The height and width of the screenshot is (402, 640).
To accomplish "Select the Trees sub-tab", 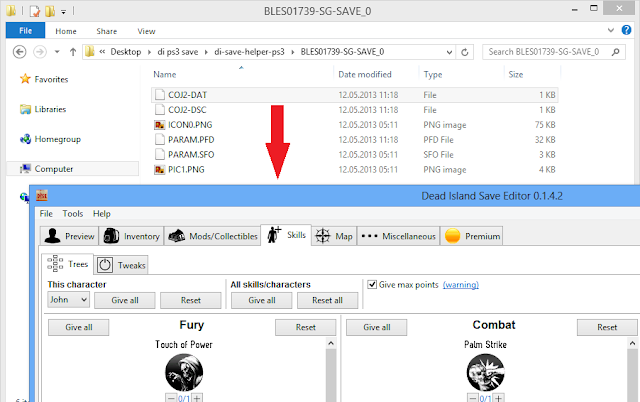I will (68, 265).
